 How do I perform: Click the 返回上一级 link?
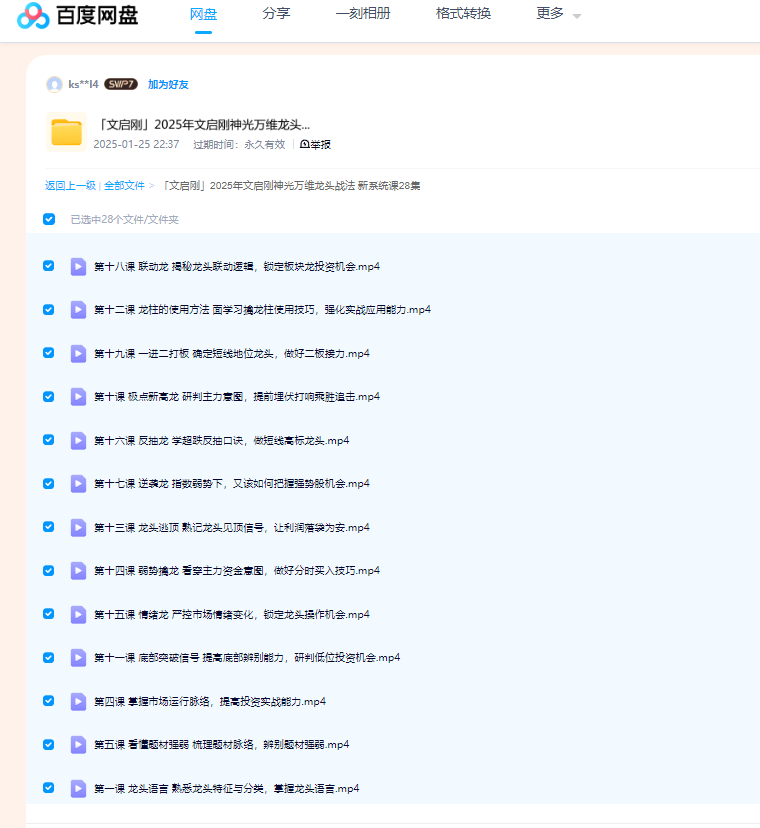[x=70, y=185]
